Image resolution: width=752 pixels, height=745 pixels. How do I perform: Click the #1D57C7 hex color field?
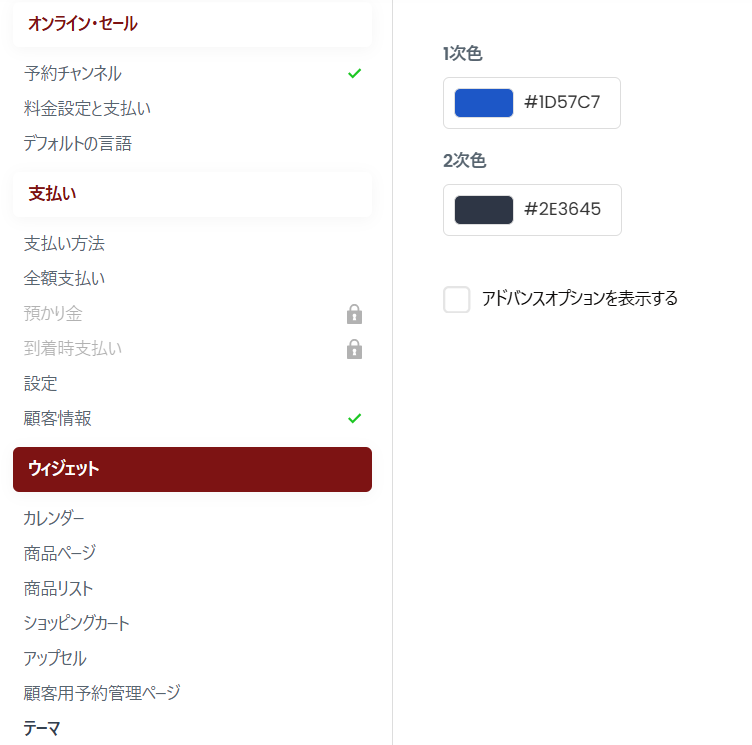click(562, 103)
